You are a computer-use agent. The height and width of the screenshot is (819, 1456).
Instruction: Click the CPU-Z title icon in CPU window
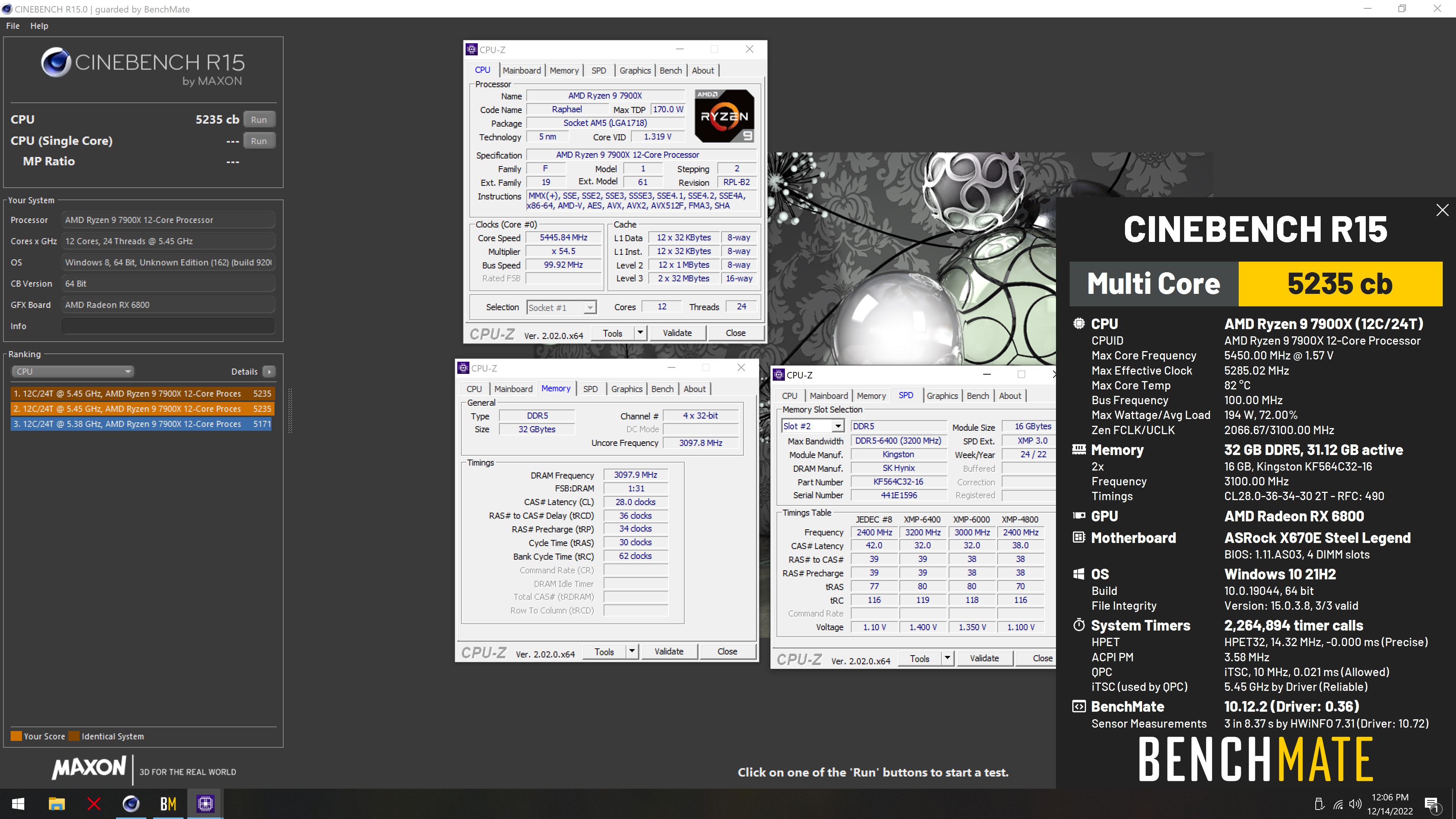pos(472,50)
